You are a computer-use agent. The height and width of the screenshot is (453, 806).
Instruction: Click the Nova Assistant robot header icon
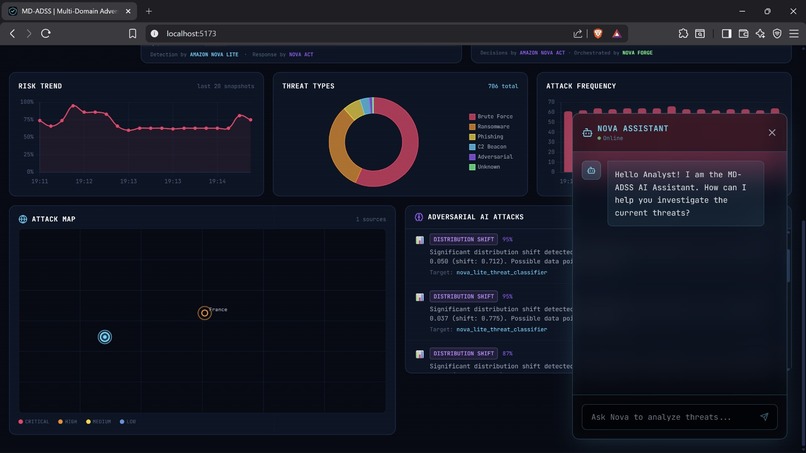[x=587, y=133]
